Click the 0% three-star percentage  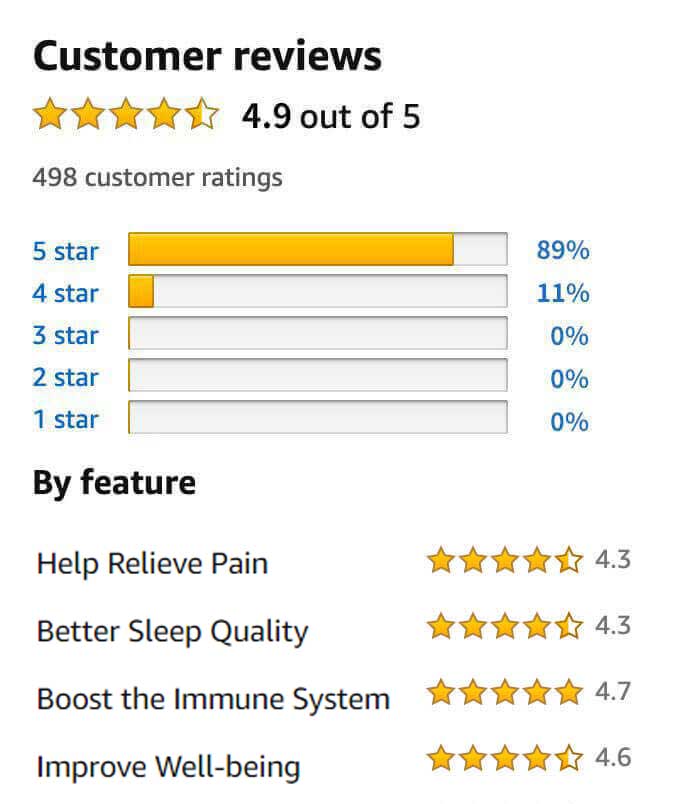(569, 336)
